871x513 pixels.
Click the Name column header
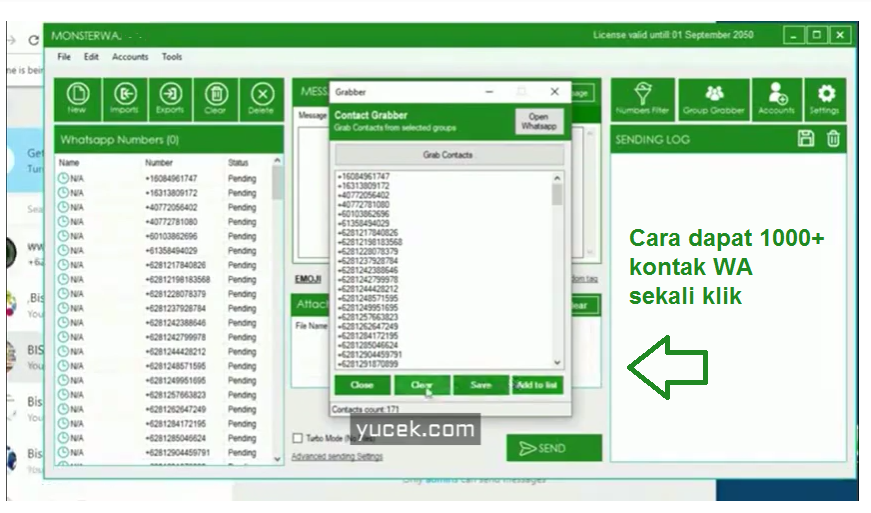tap(69, 163)
